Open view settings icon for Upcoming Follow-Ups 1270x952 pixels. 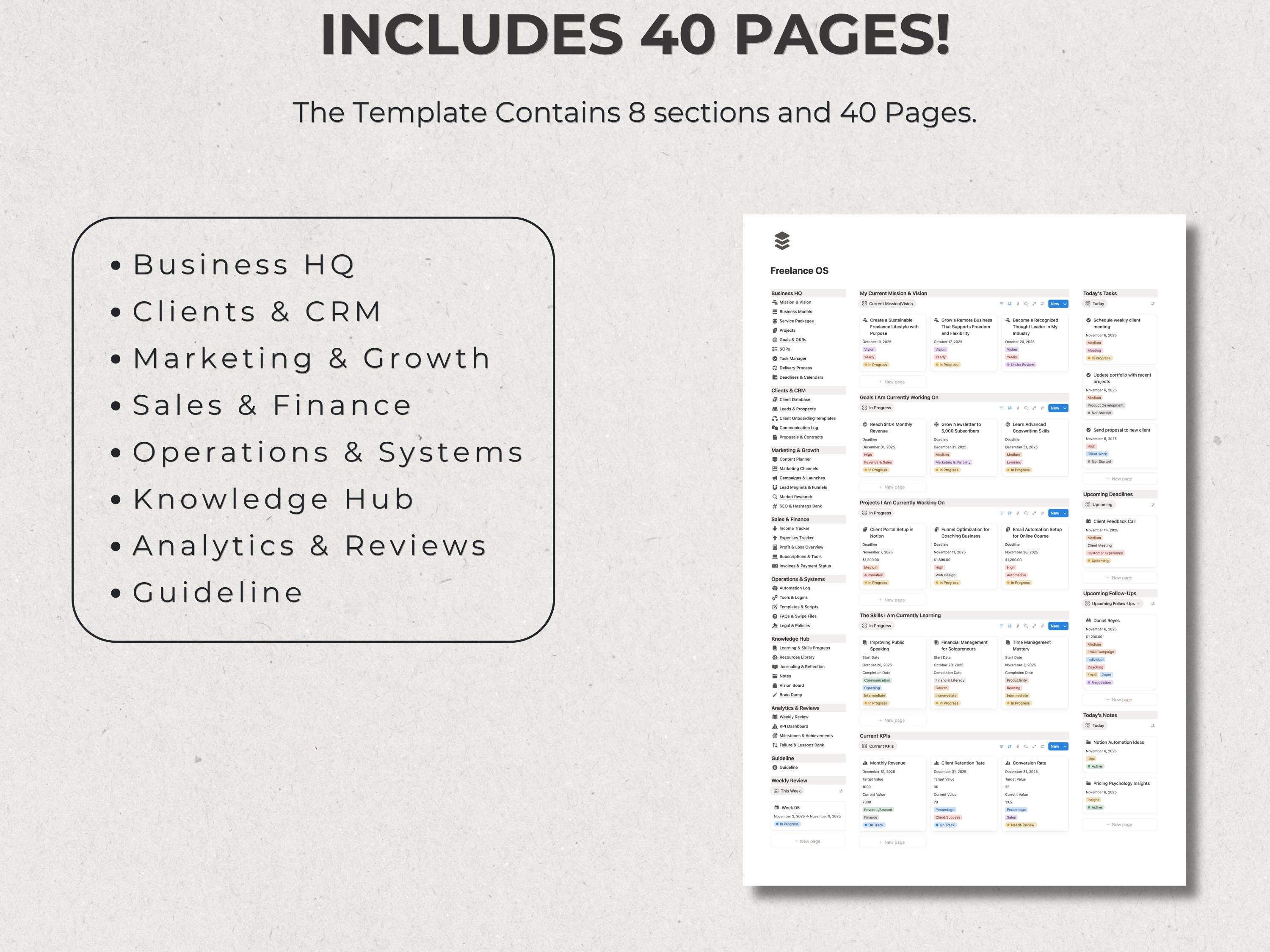pos(1153,604)
